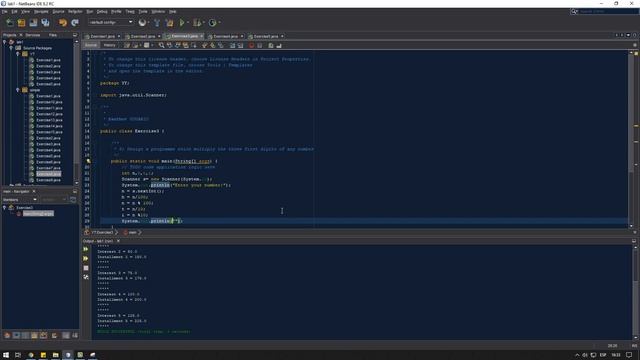The width and height of the screenshot is (640, 360).
Task: Click the Uncomment editor toolbar icon
Action: pyautogui.click(x=279, y=45)
